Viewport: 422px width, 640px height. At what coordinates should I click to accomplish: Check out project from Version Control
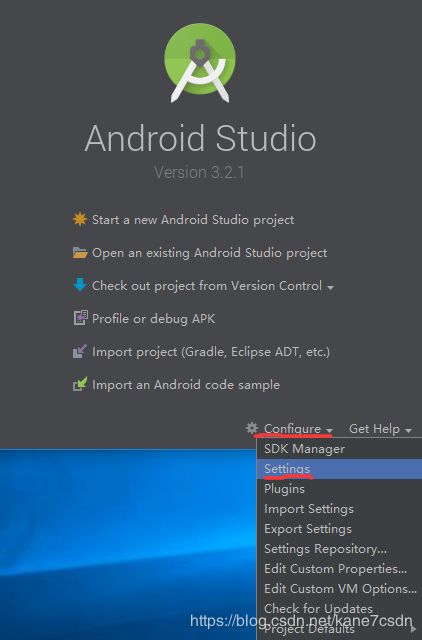[207, 286]
